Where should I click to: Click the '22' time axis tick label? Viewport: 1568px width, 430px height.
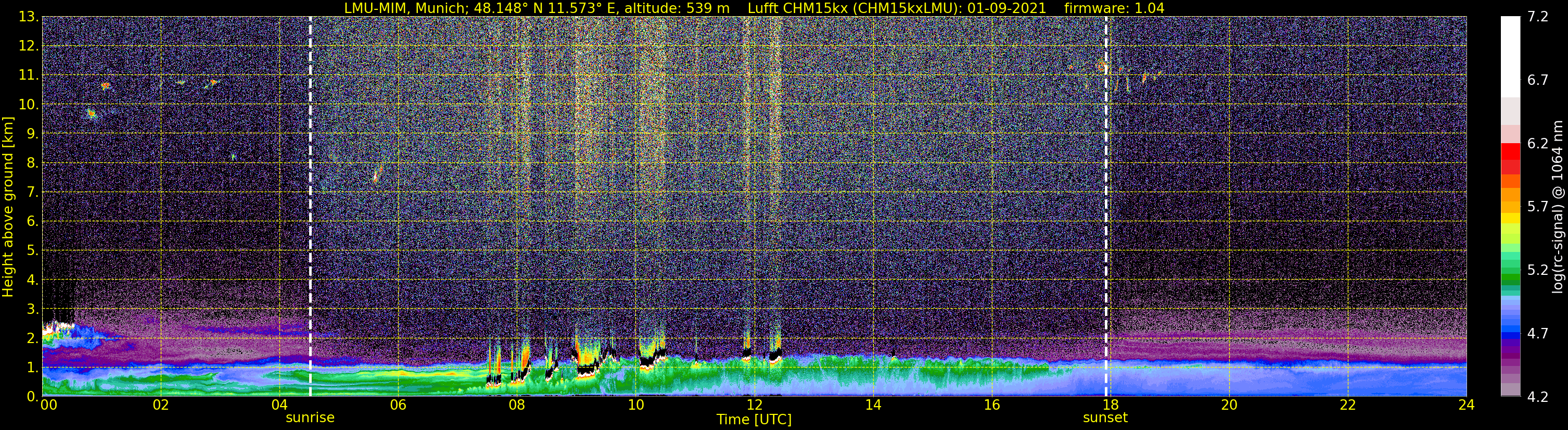tap(1348, 405)
